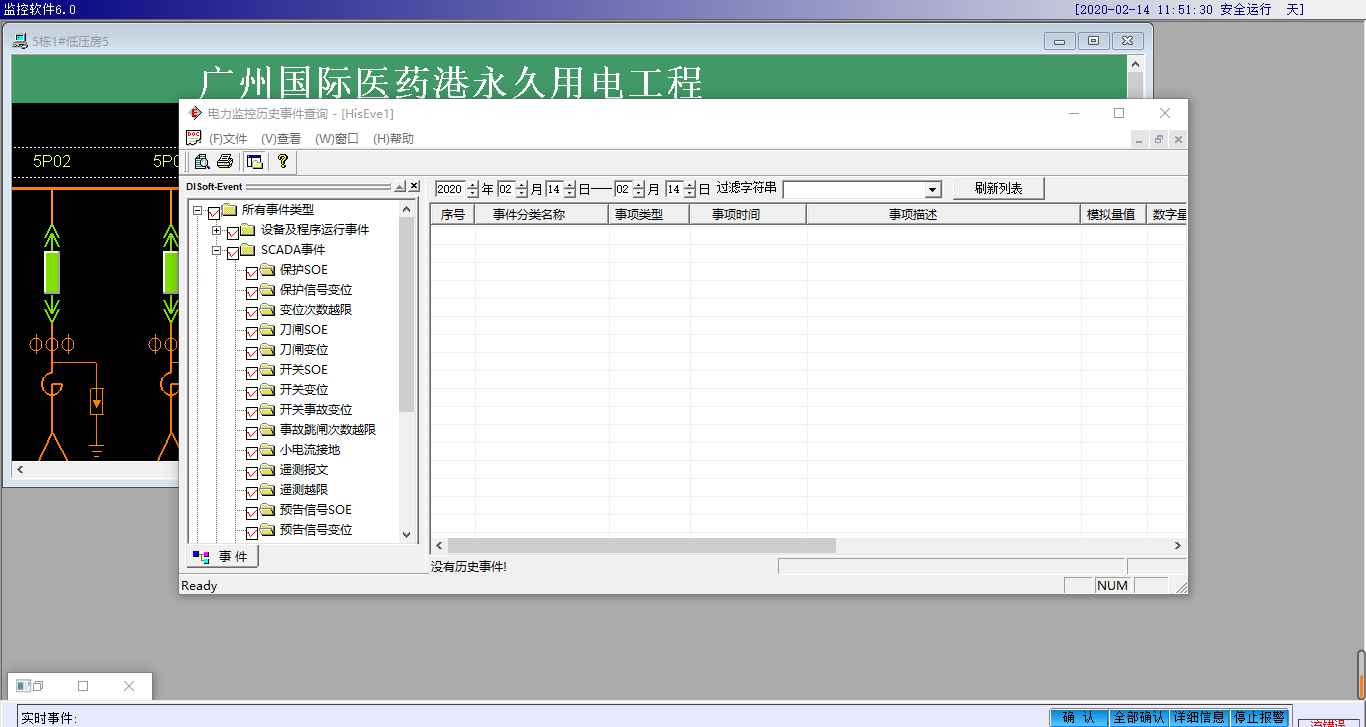Collapse the SCADA事件 tree node
The height and width of the screenshot is (727, 1366).
coord(216,251)
